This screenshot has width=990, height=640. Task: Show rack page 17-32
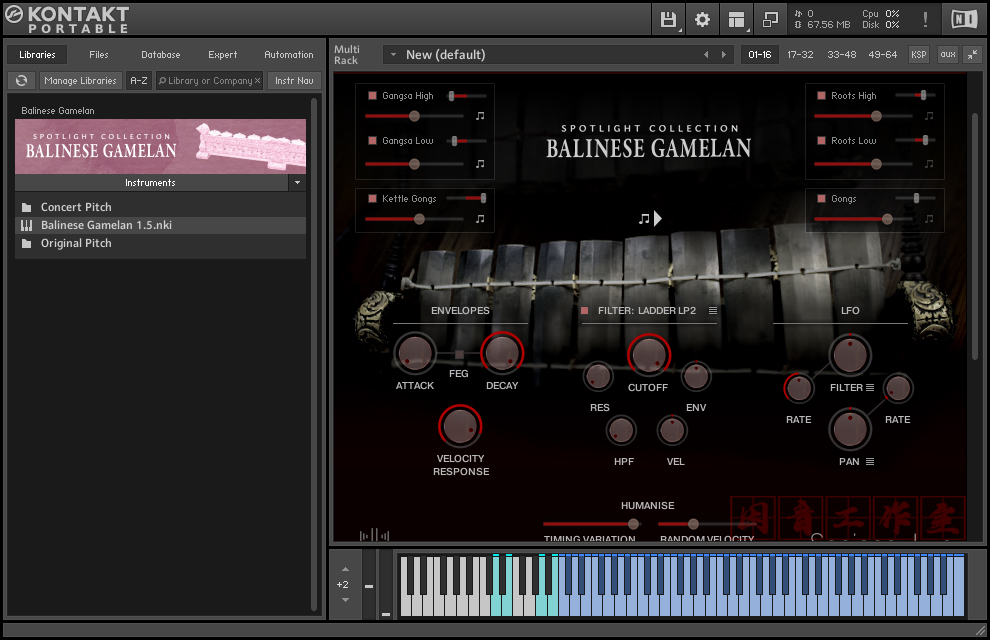click(x=800, y=55)
